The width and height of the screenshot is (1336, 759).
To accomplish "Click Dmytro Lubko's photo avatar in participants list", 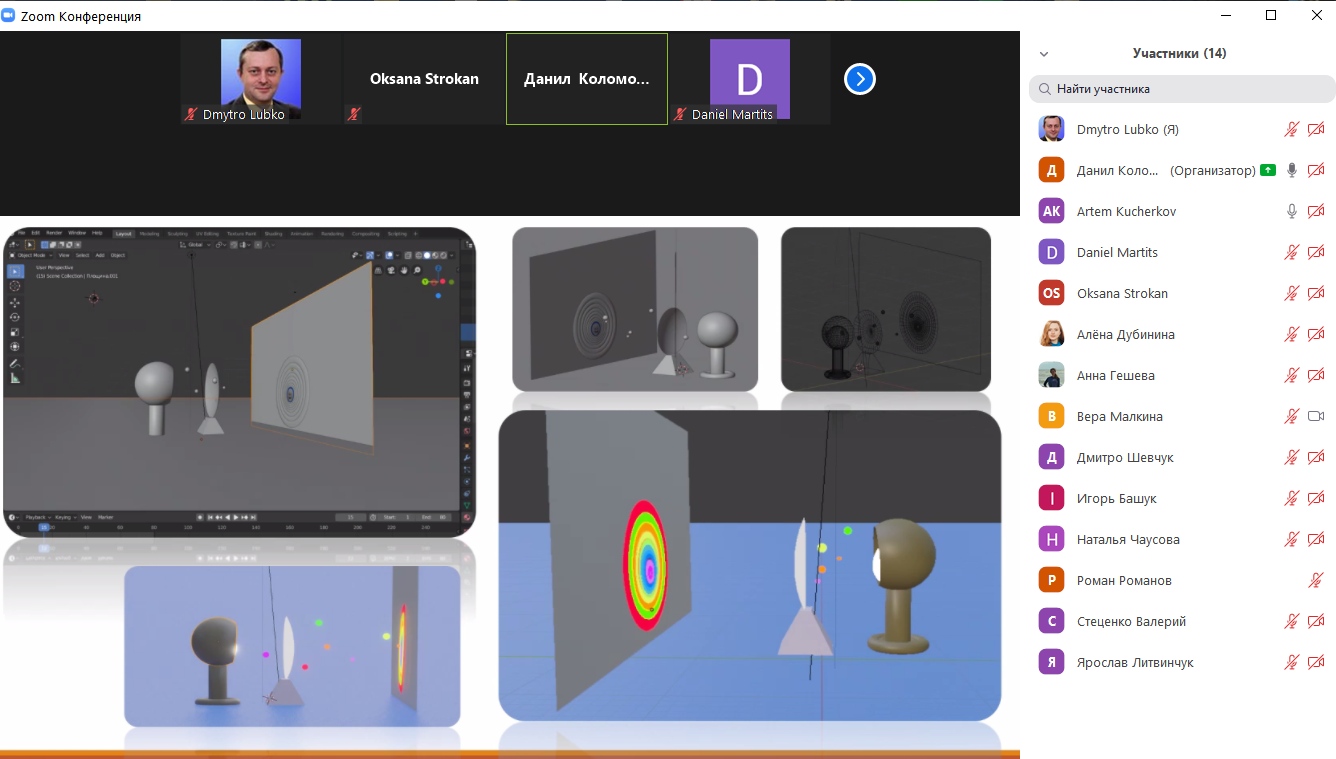I will (1051, 129).
